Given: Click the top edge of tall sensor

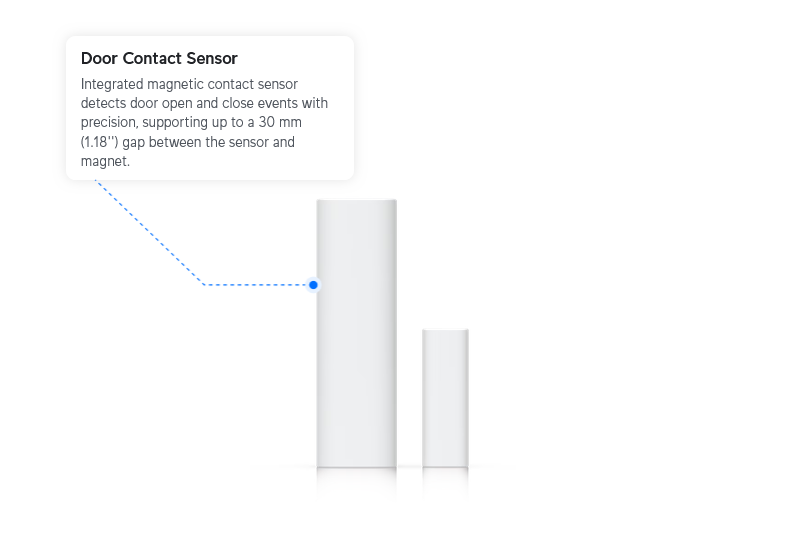Looking at the screenshot, I should [357, 201].
